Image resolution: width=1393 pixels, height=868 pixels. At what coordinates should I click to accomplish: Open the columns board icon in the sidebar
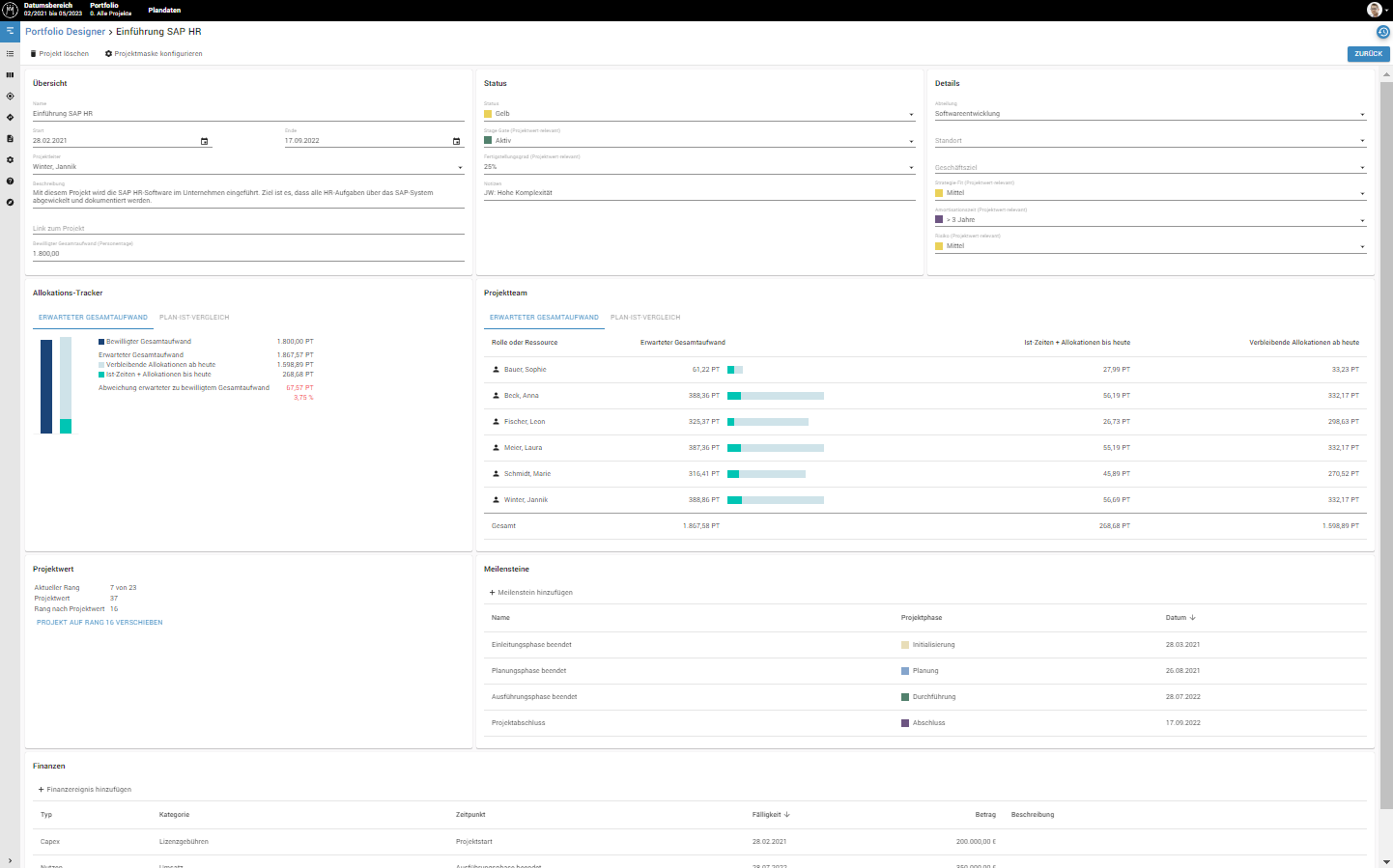pyautogui.click(x=10, y=75)
